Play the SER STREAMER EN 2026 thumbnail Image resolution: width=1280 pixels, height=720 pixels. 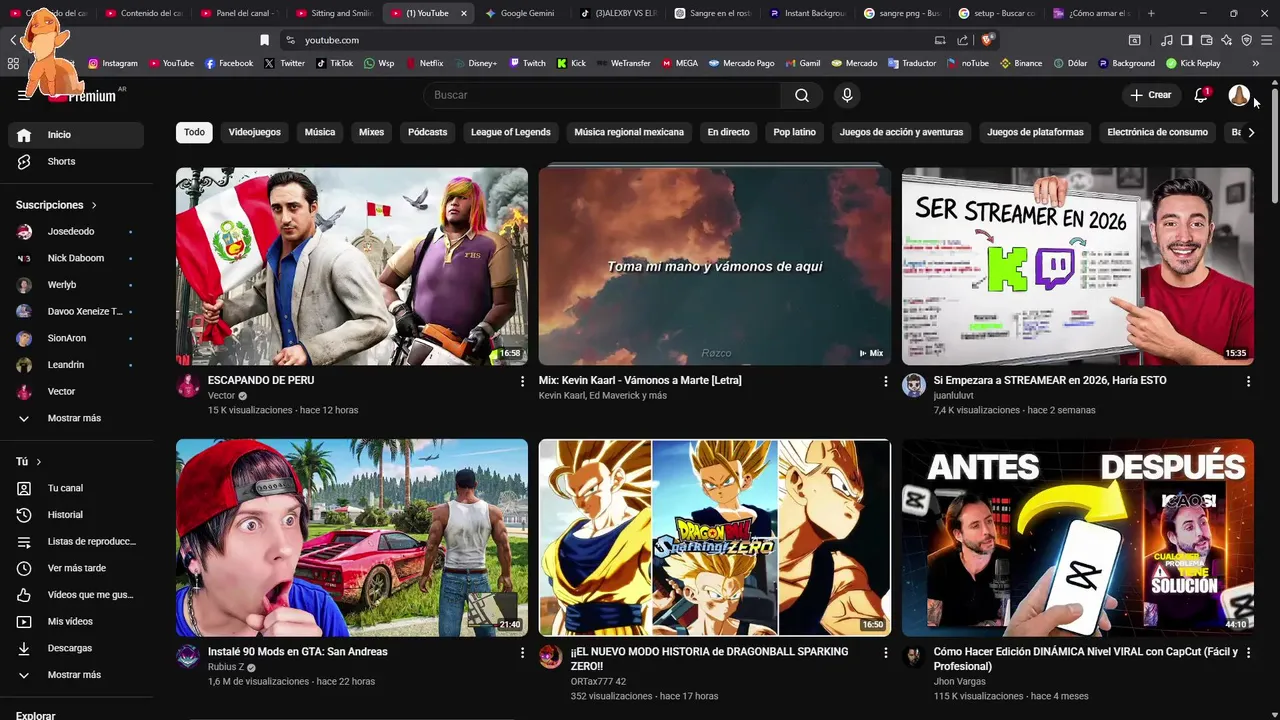point(1078,266)
